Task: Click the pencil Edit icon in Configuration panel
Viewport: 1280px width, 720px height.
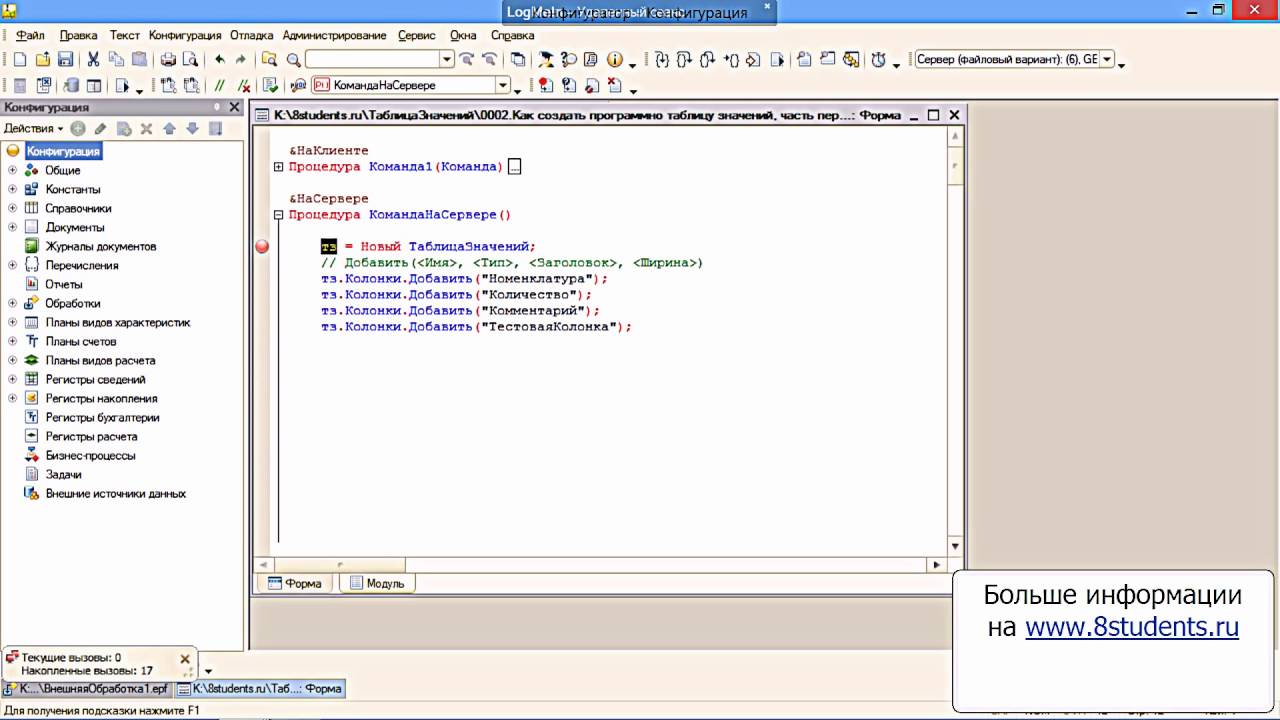Action: click(100, 128)
